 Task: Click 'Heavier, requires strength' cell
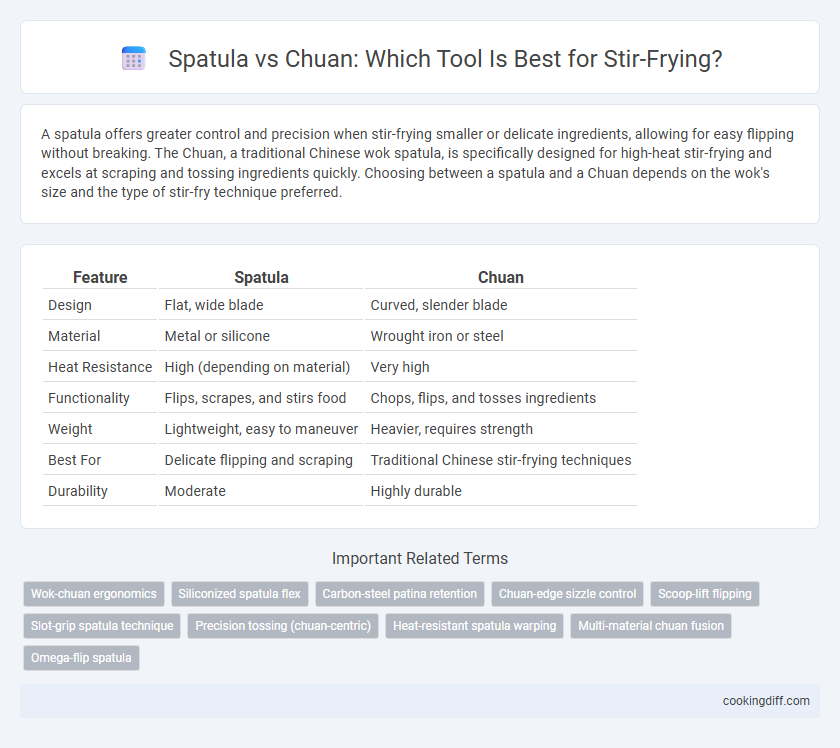[501, 429]
